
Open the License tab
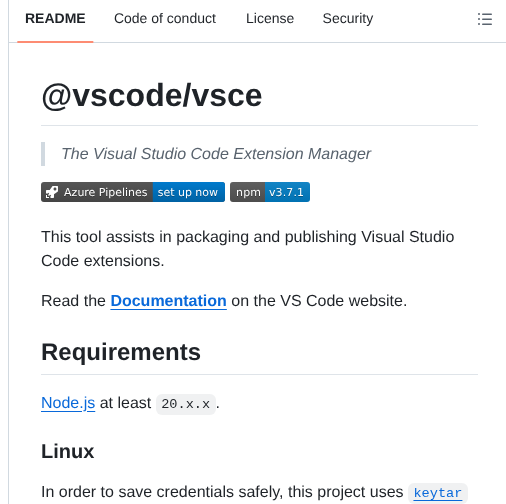(270, 19)
